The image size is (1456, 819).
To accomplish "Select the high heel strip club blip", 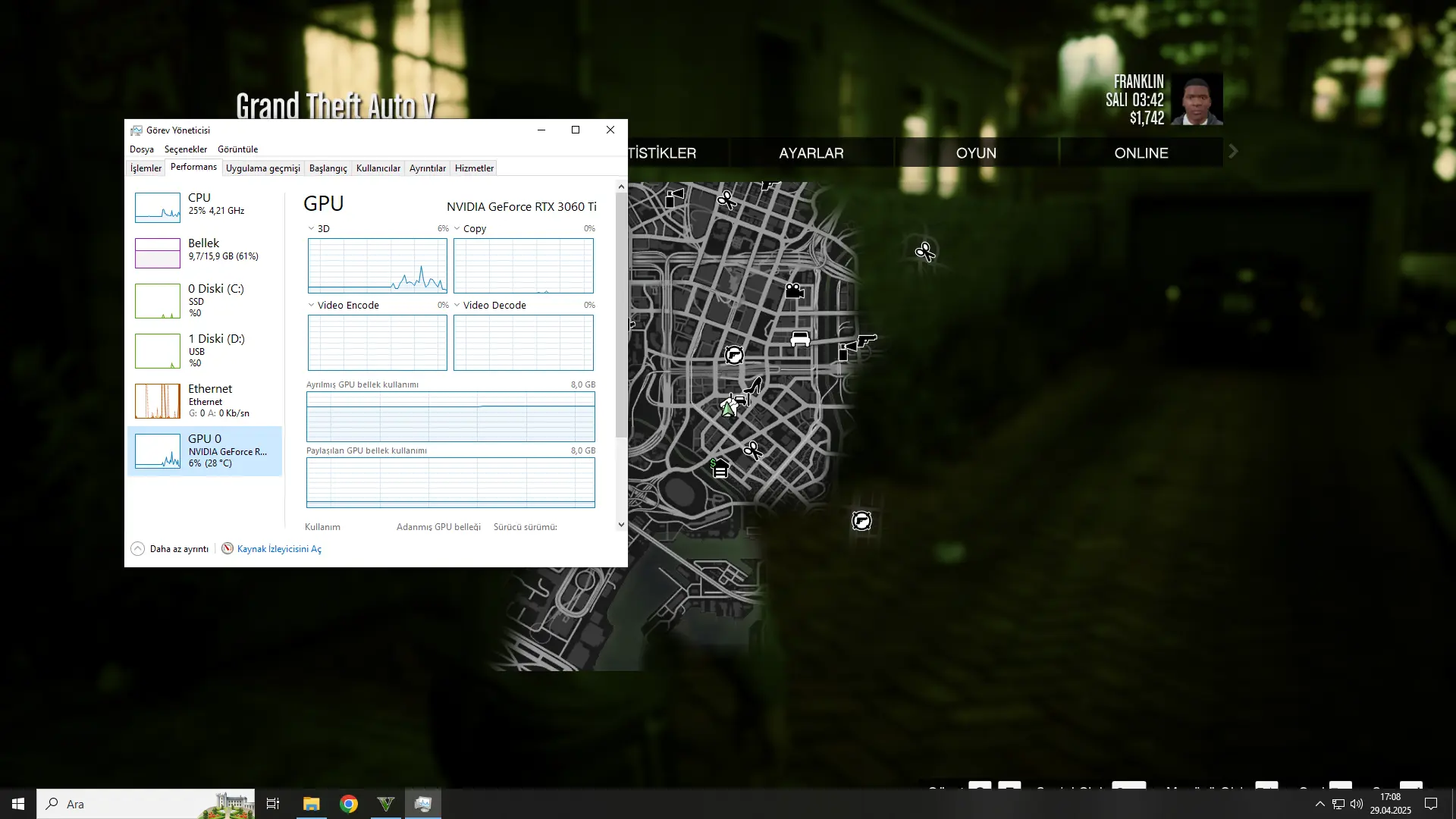I will pos(753,386).
